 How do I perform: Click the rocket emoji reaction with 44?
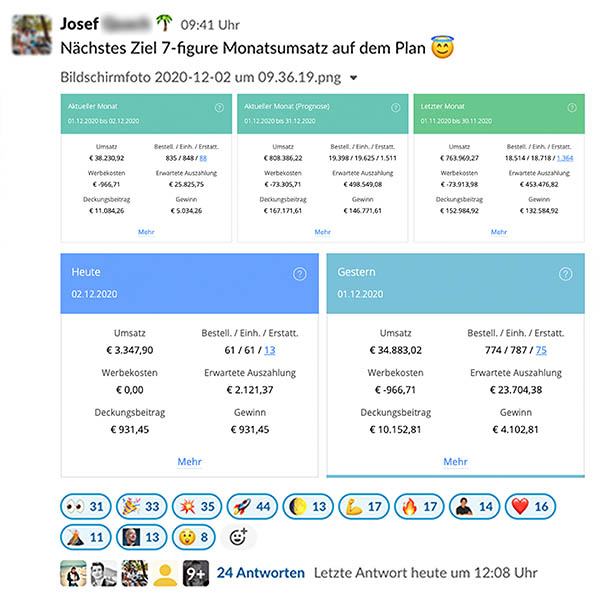tap(252, 507)
